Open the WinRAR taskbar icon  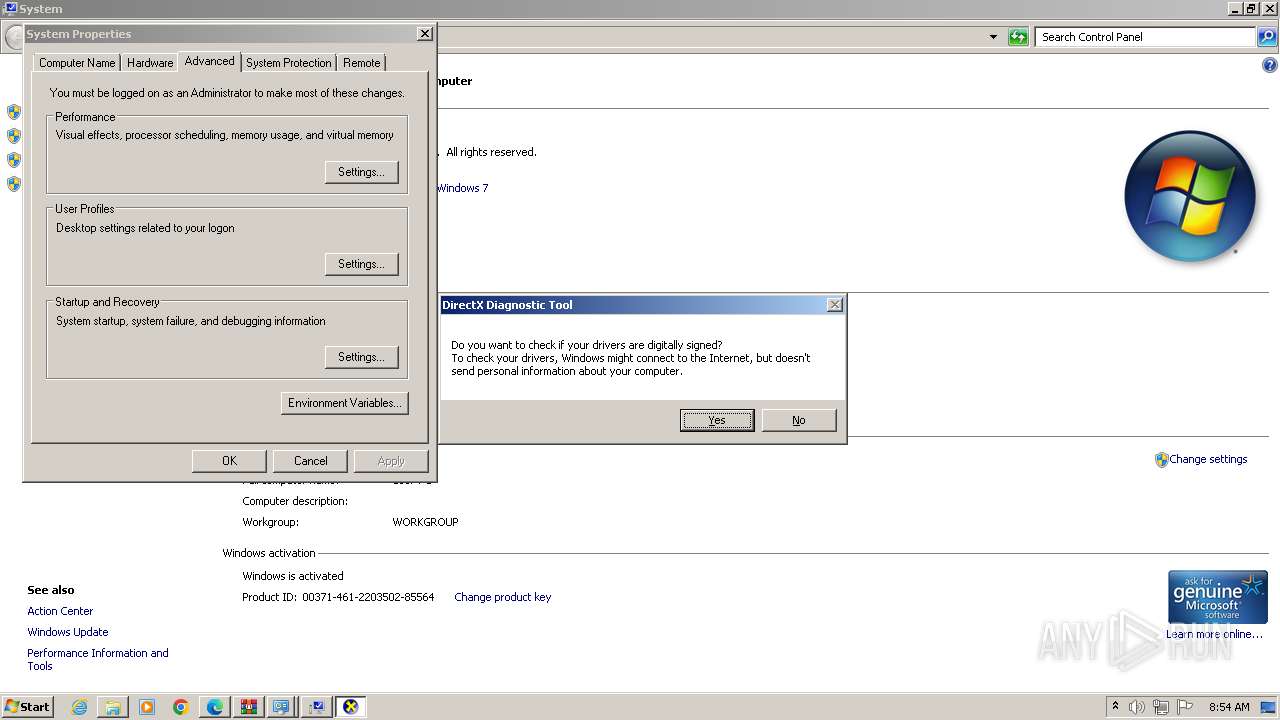[x=249, y=707]
